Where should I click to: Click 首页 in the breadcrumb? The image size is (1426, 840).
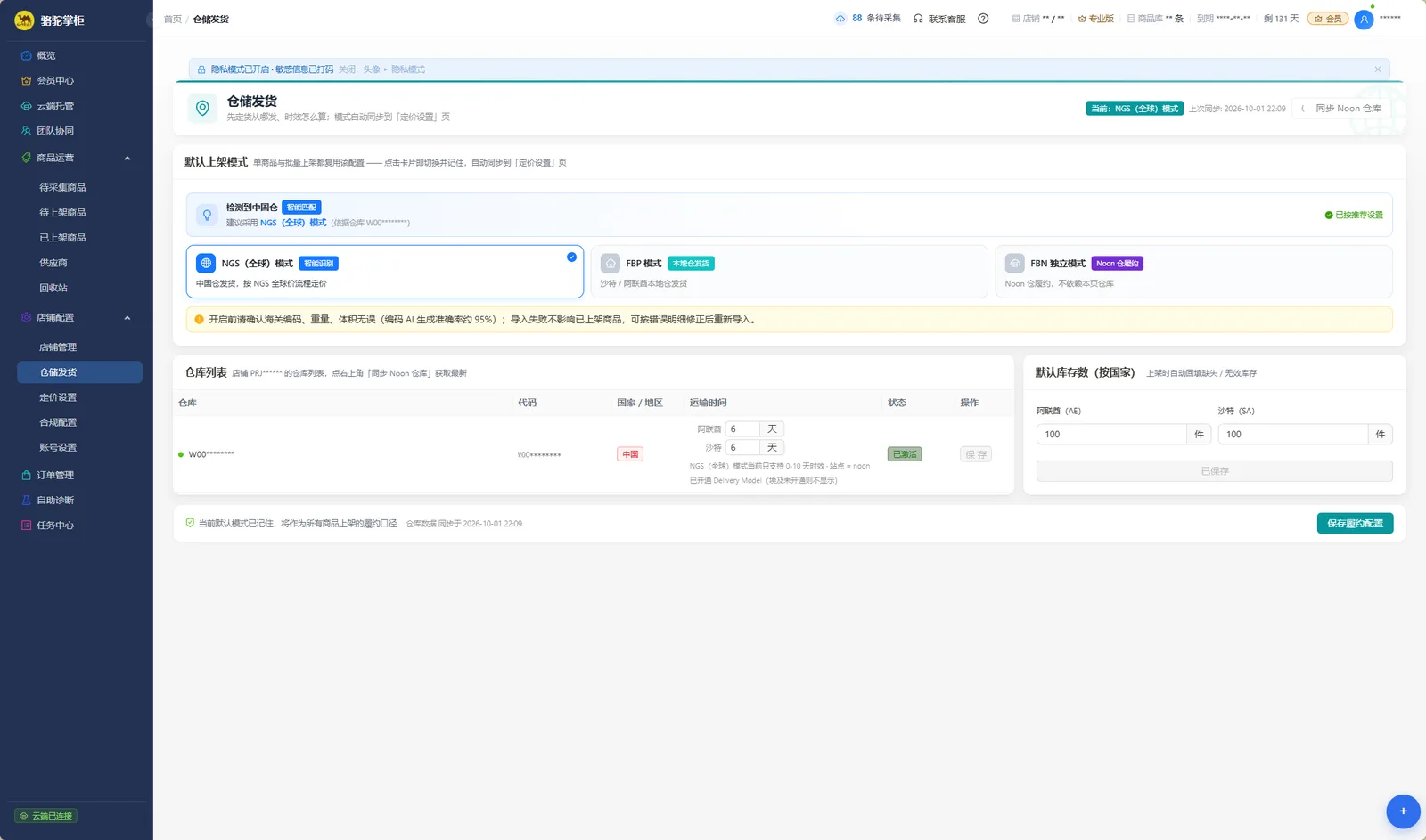[x=172, y=19]
